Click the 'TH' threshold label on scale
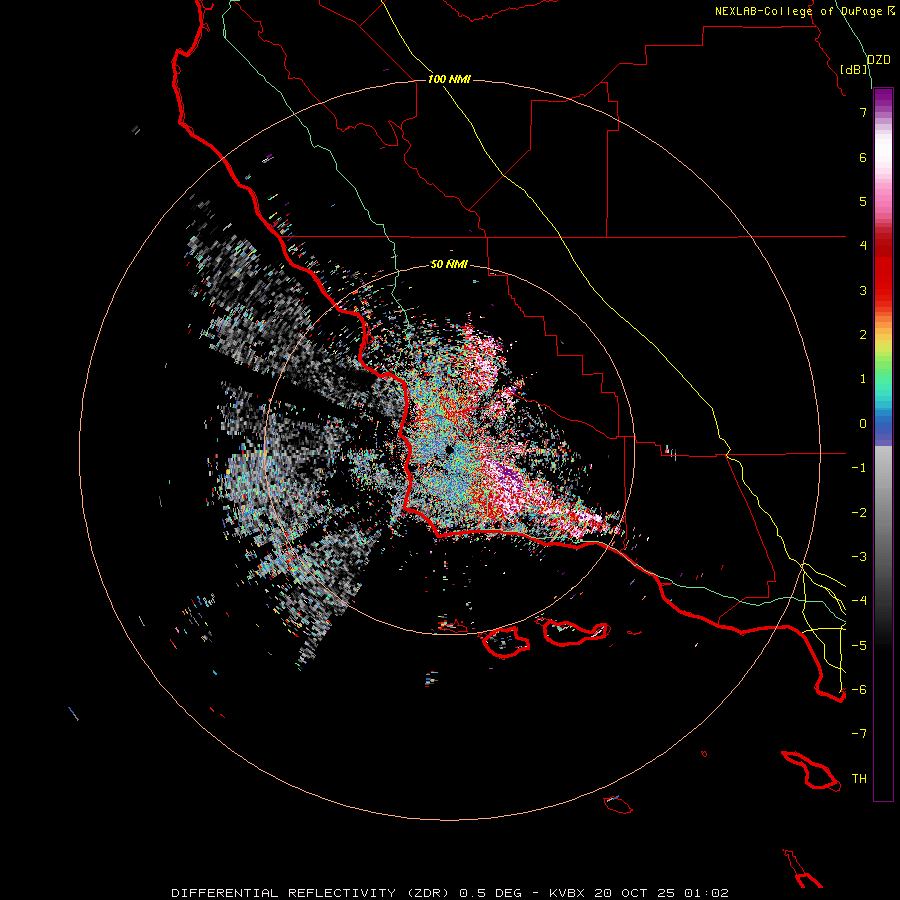 coord(859,779)
